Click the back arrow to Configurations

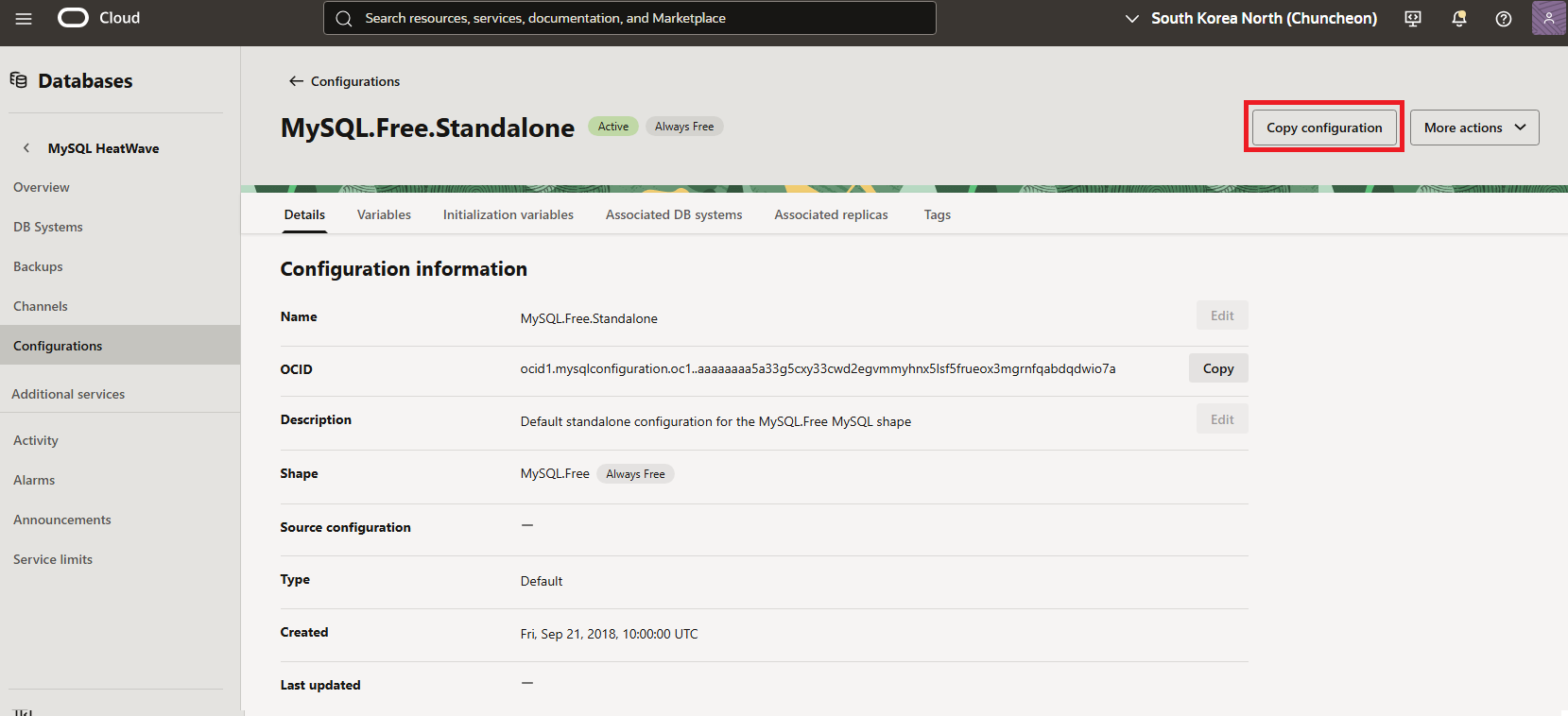(x=296, y=81)
